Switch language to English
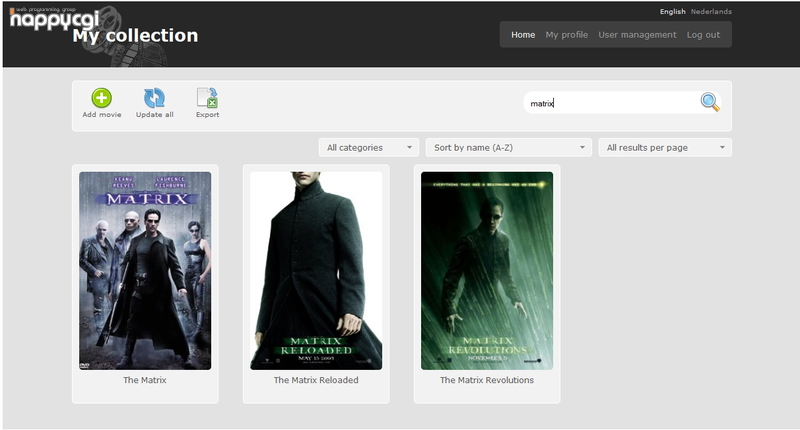The width and height of the screenshot is (800, 430). [672, 11]
